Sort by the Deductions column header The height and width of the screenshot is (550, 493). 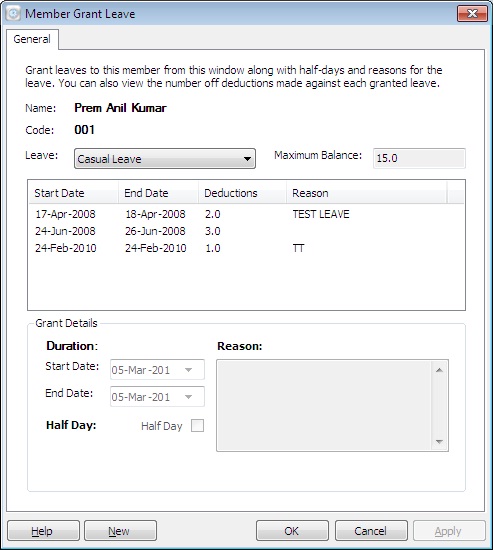[x=242, y=193]
